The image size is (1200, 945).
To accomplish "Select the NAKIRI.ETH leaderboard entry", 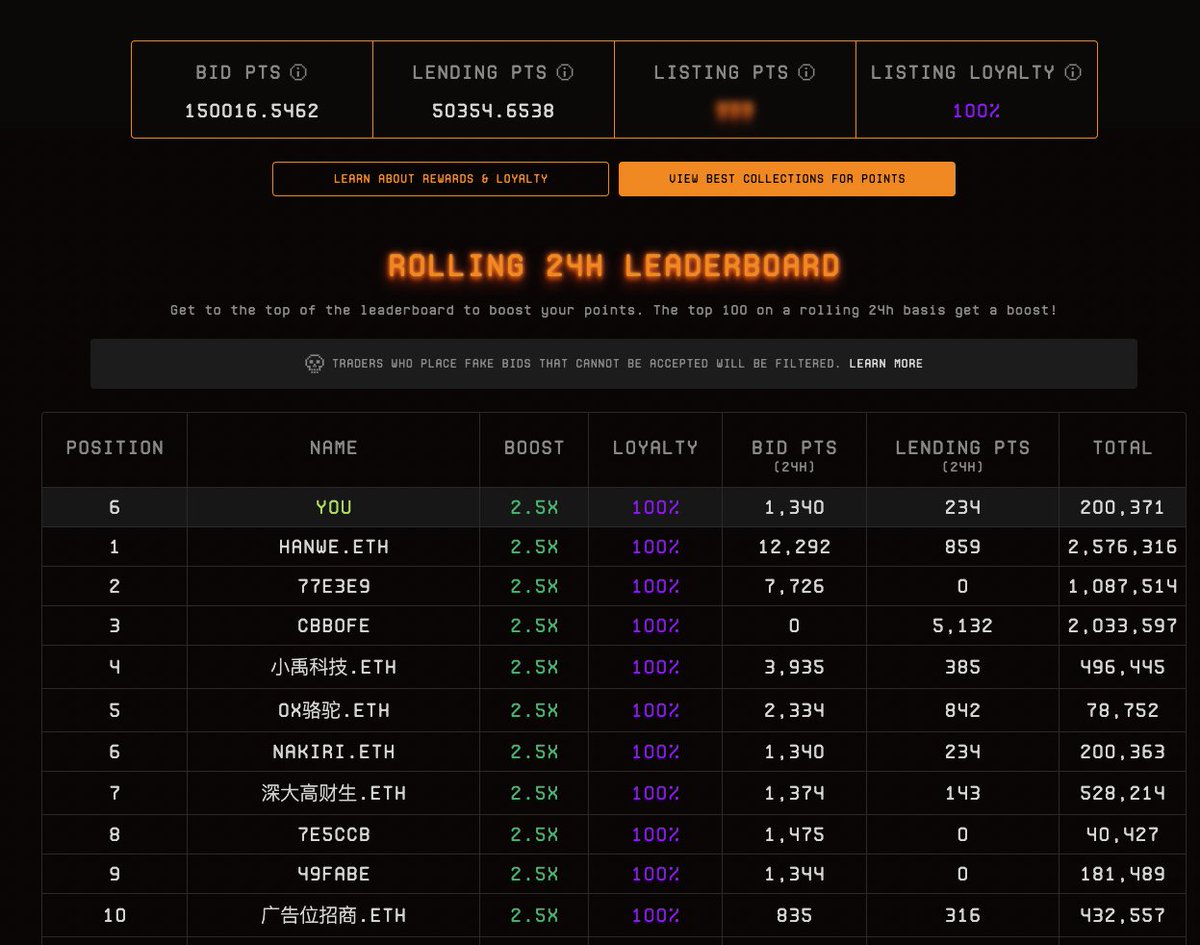I will (x=333, y=751).
